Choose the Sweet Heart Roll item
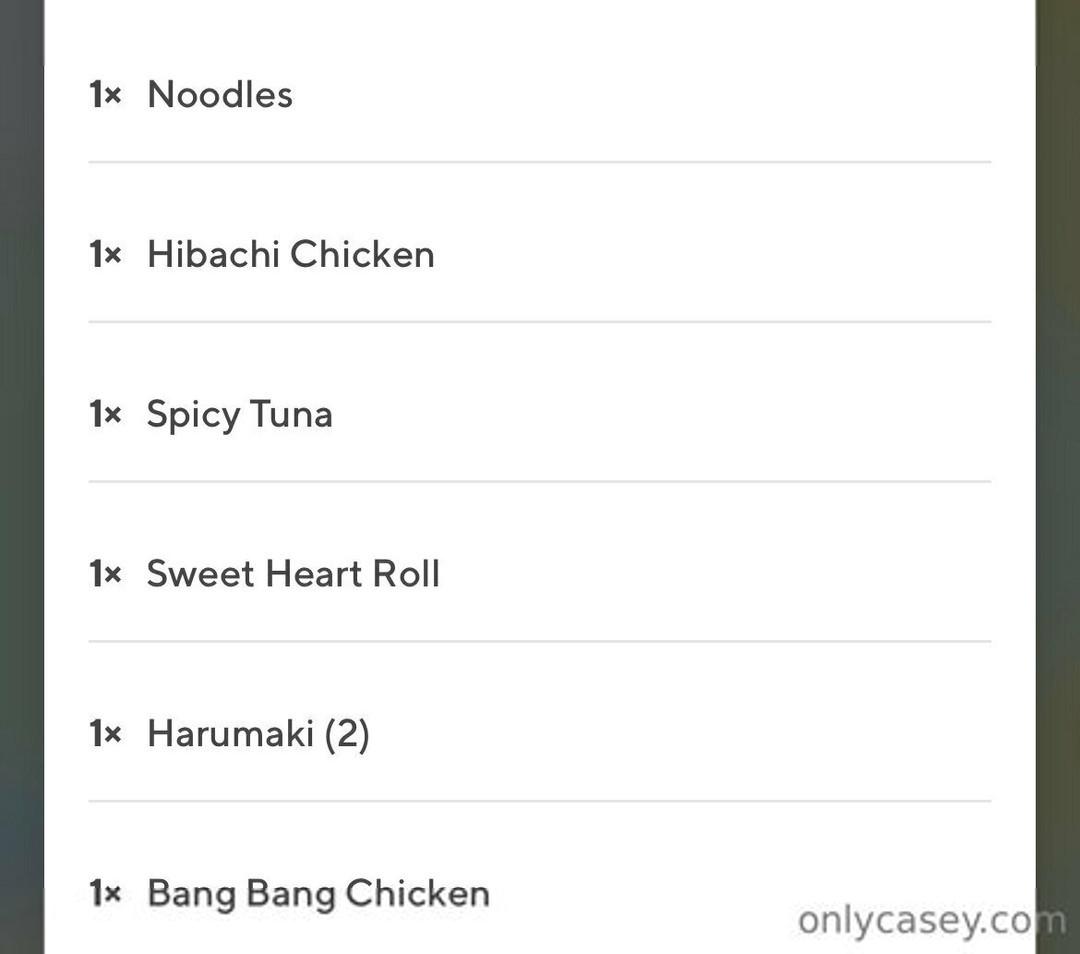The height and width of the screenshot is (954, 1080). tap(293, 575)
